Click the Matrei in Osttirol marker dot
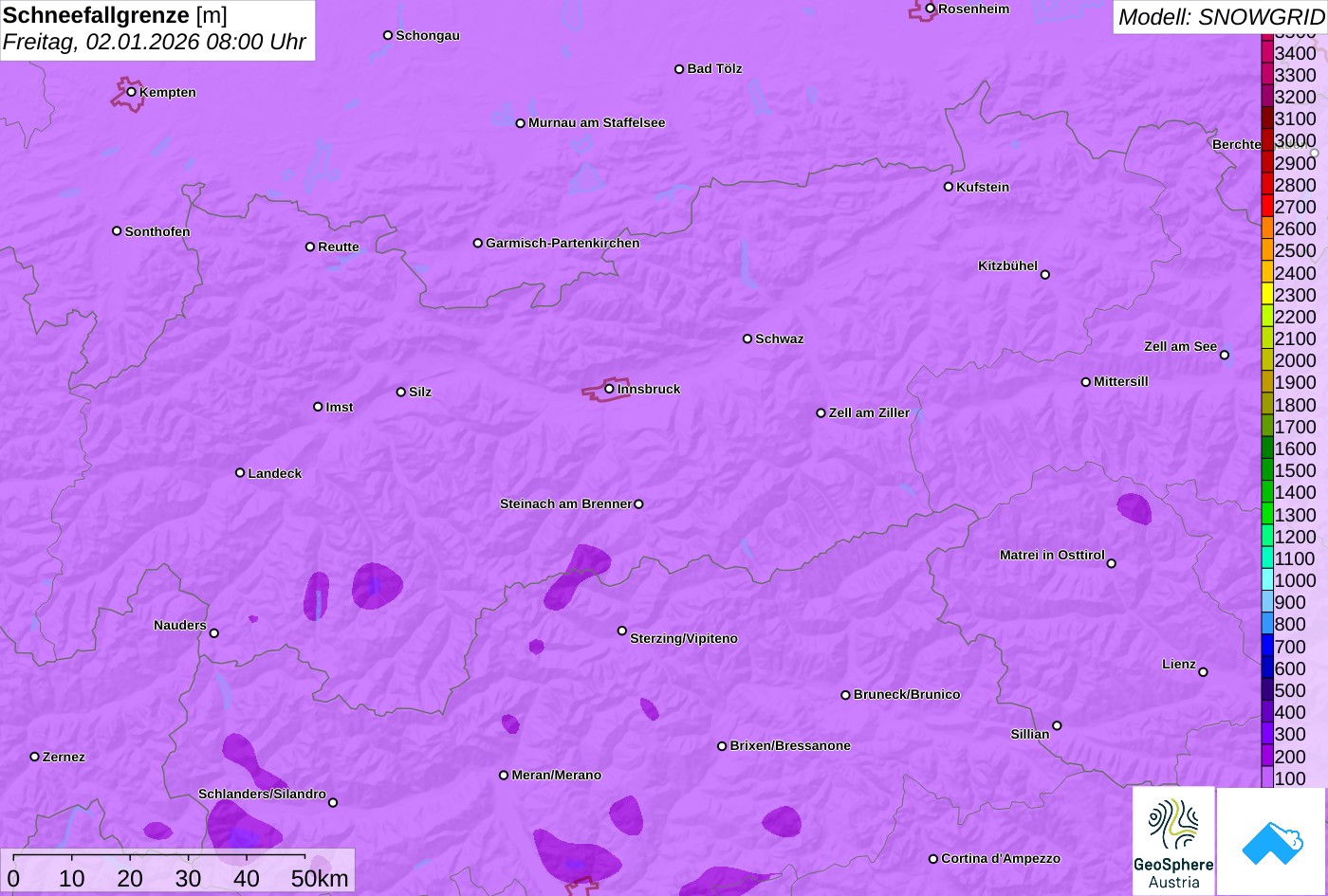Image resolution: width=1328 pixels, height=896 pixels. pyautogui.click(x=1112, y=563)
